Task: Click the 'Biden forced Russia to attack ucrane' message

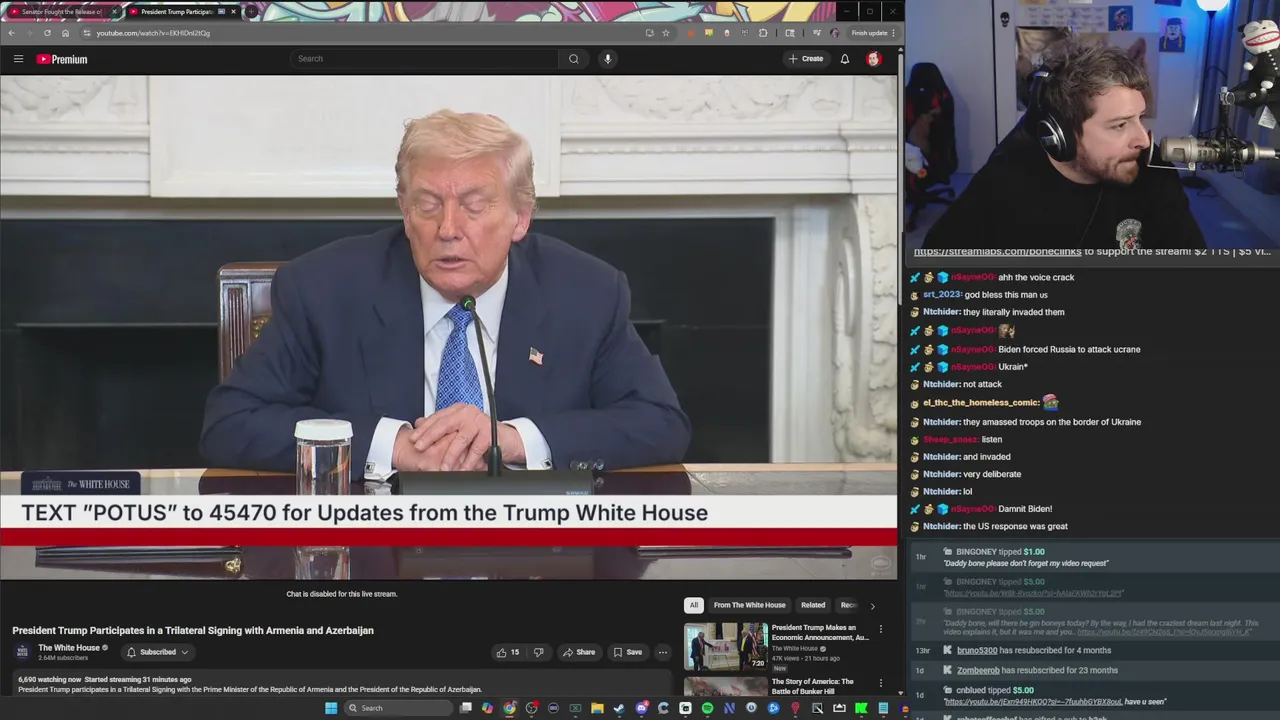Action: (1069, 349)
